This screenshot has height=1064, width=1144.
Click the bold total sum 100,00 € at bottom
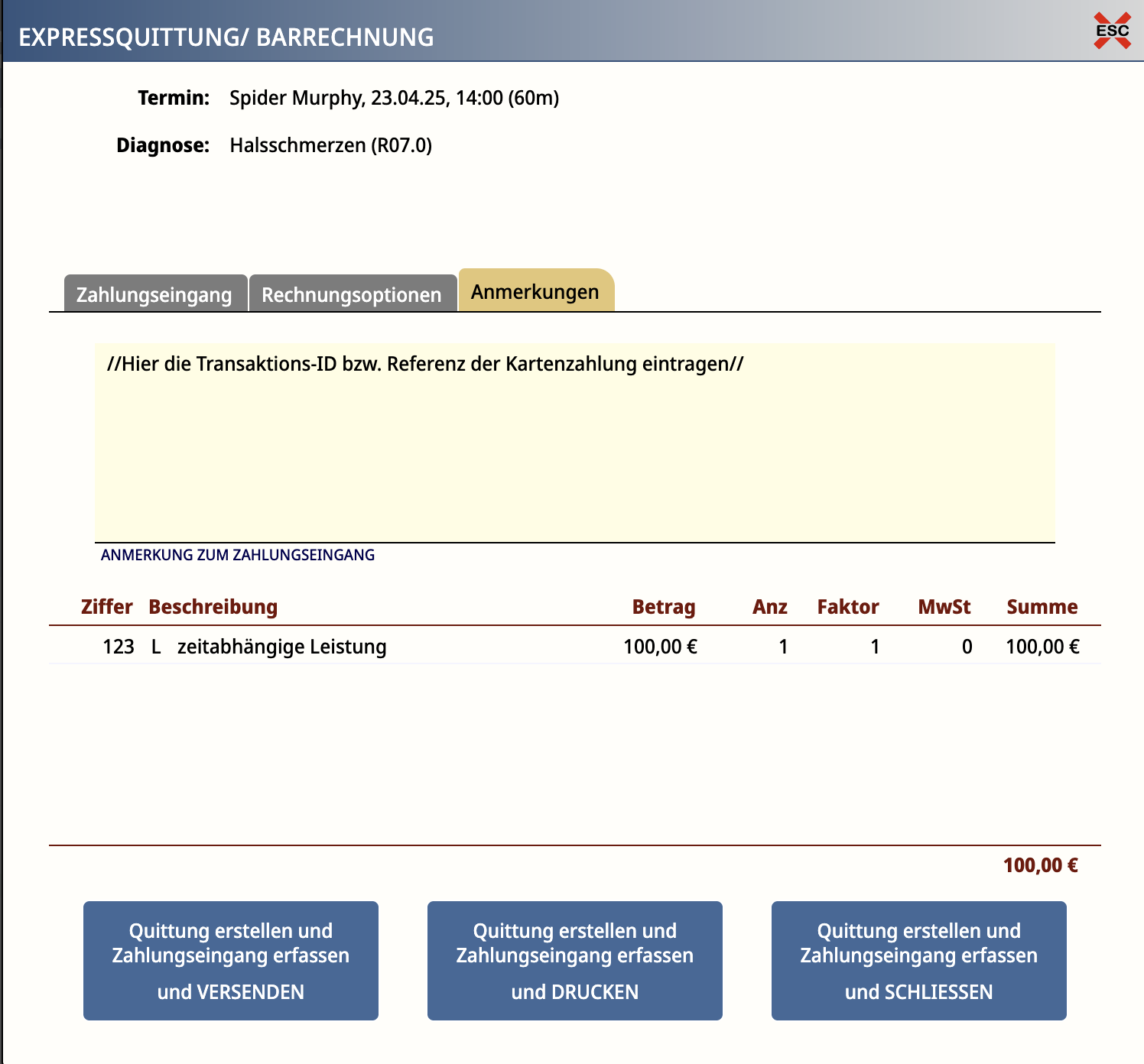pyautogui.click(x=1041, y=865)
